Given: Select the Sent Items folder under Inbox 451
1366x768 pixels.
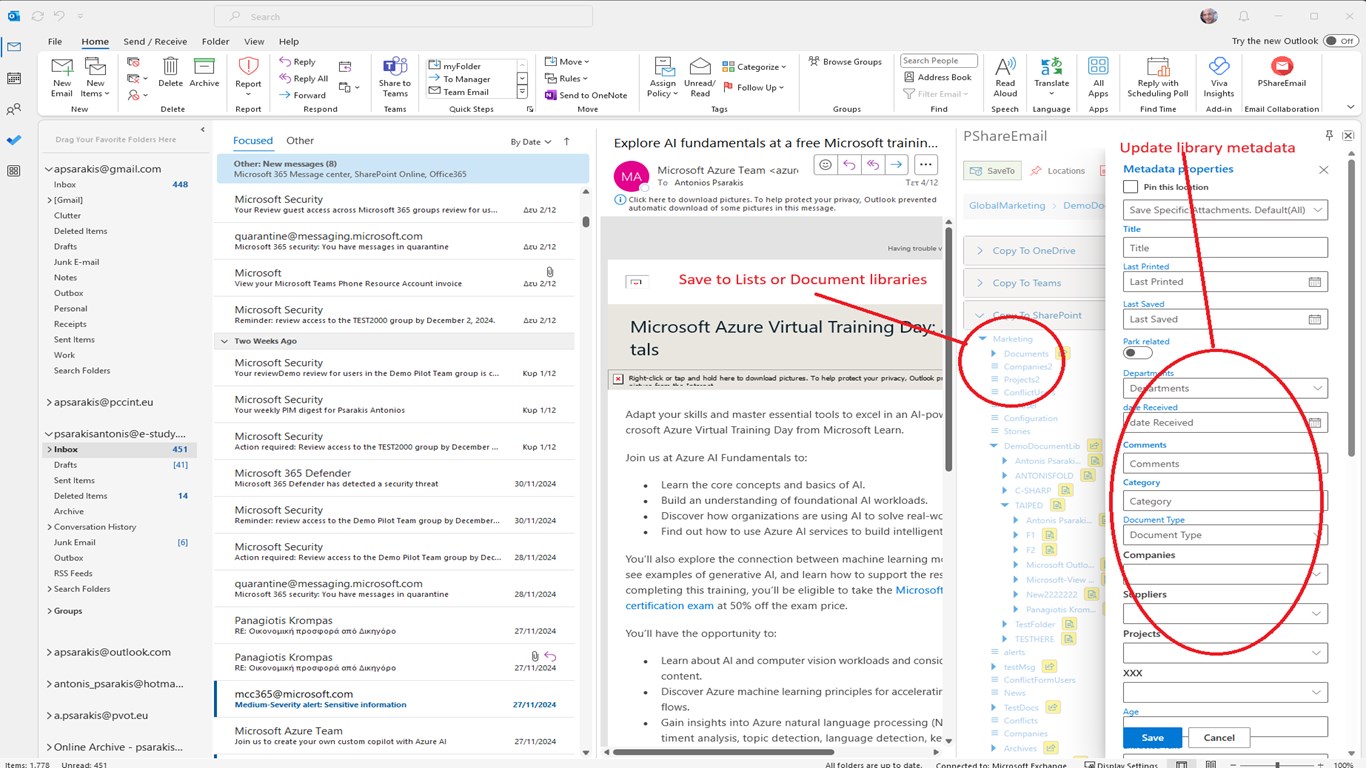Looking at the screenshot, I should (74, 480).
